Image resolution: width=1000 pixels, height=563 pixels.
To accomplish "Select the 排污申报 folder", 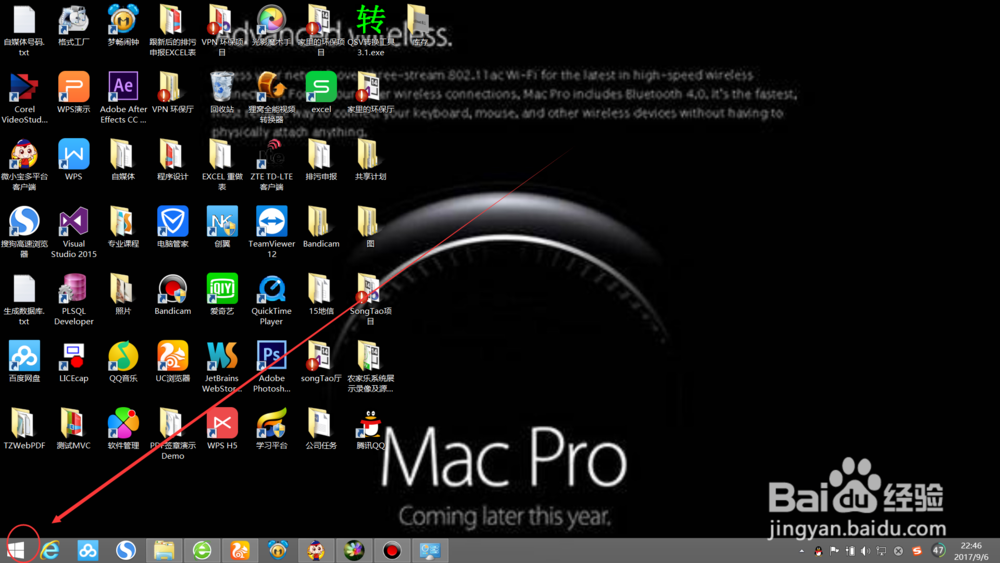I will [x=321, y=159].
